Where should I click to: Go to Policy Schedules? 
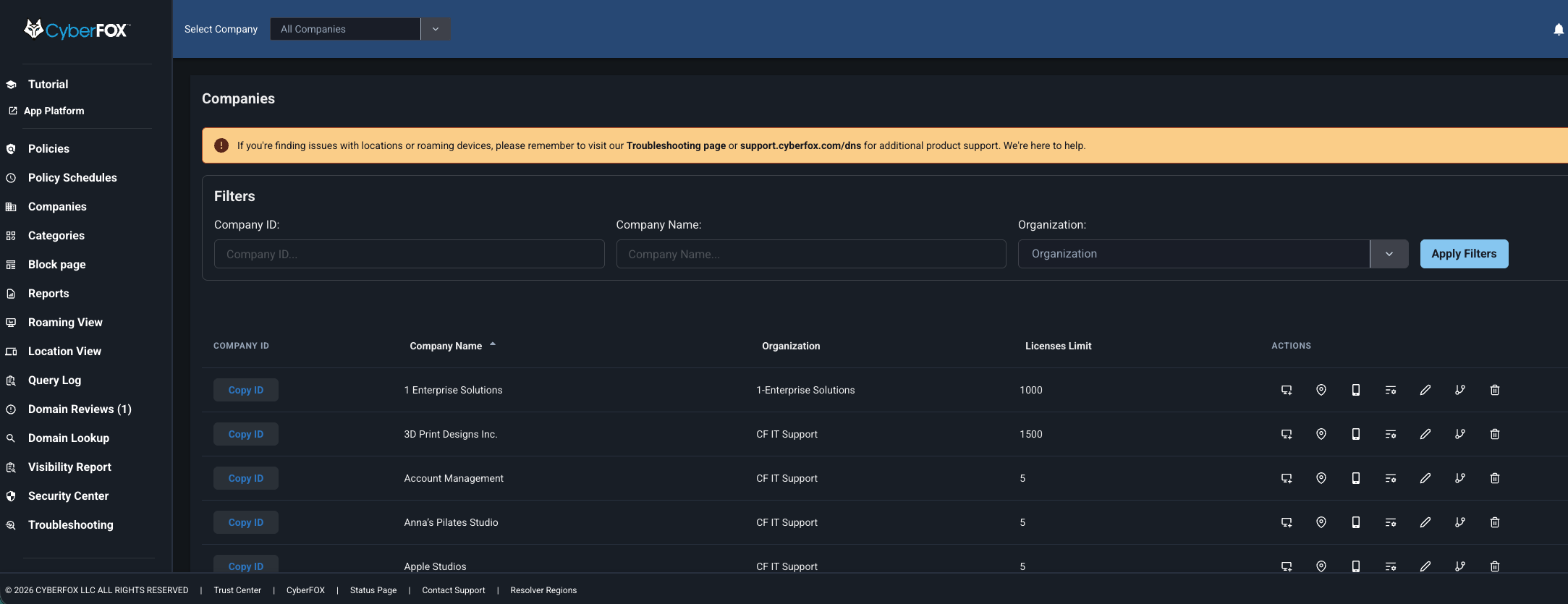click(x=72, y=177)
